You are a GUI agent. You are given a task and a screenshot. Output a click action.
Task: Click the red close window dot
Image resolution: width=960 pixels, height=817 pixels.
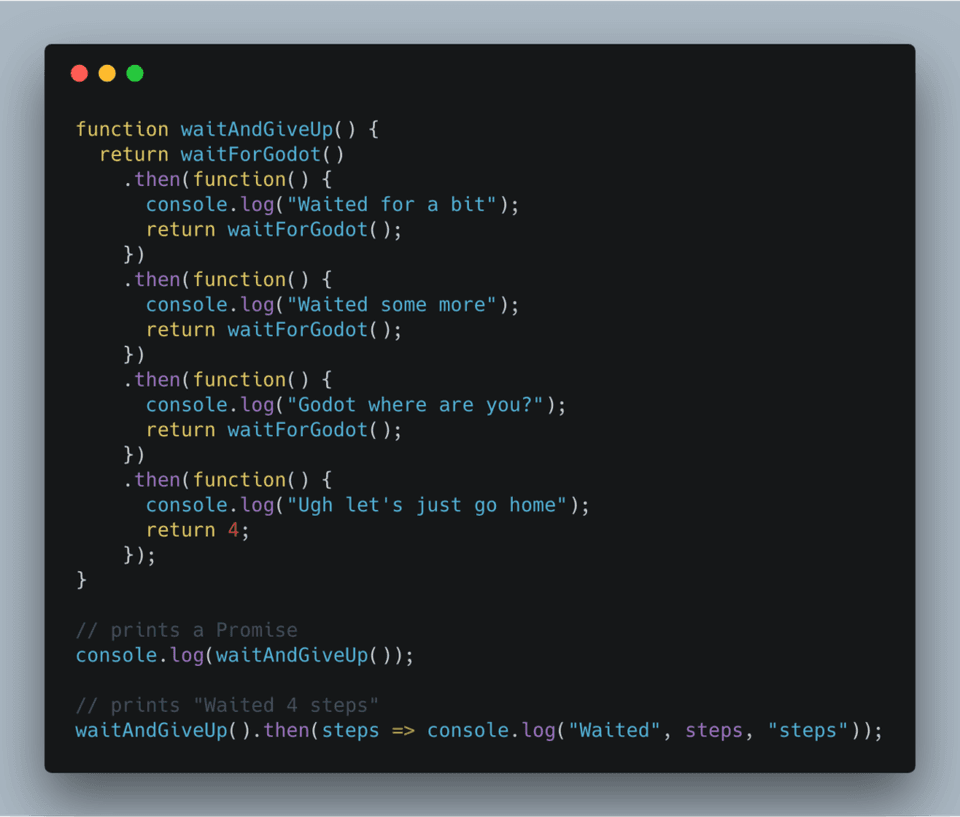(80, 73)
